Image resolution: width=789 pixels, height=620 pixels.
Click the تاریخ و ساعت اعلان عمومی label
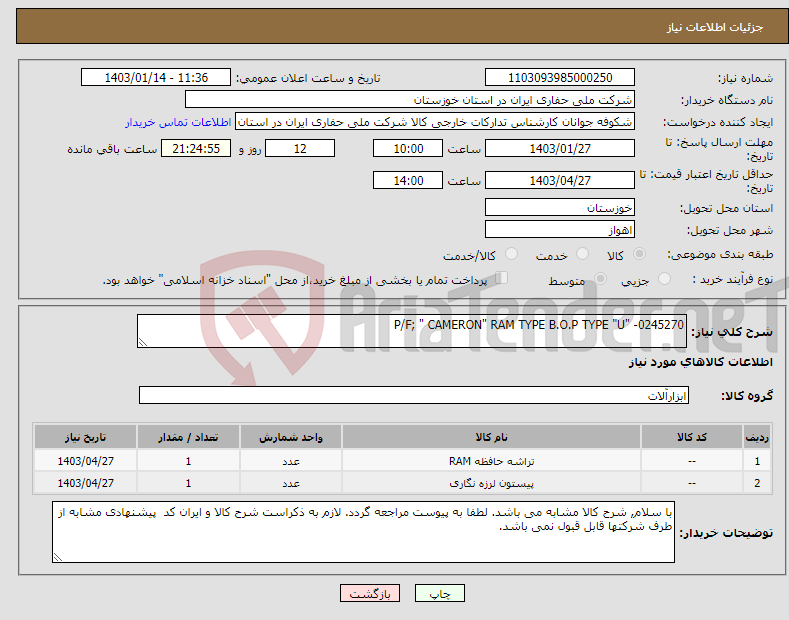pos(308,78)
